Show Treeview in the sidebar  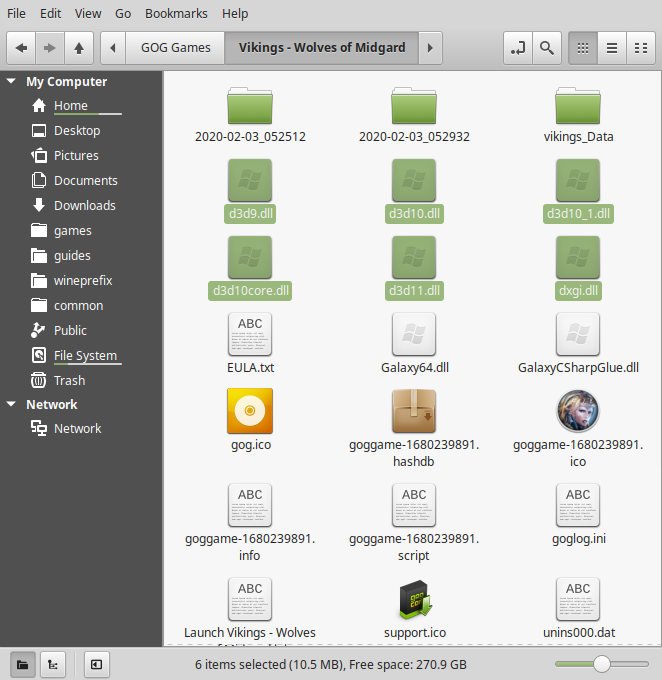point(52,664)
